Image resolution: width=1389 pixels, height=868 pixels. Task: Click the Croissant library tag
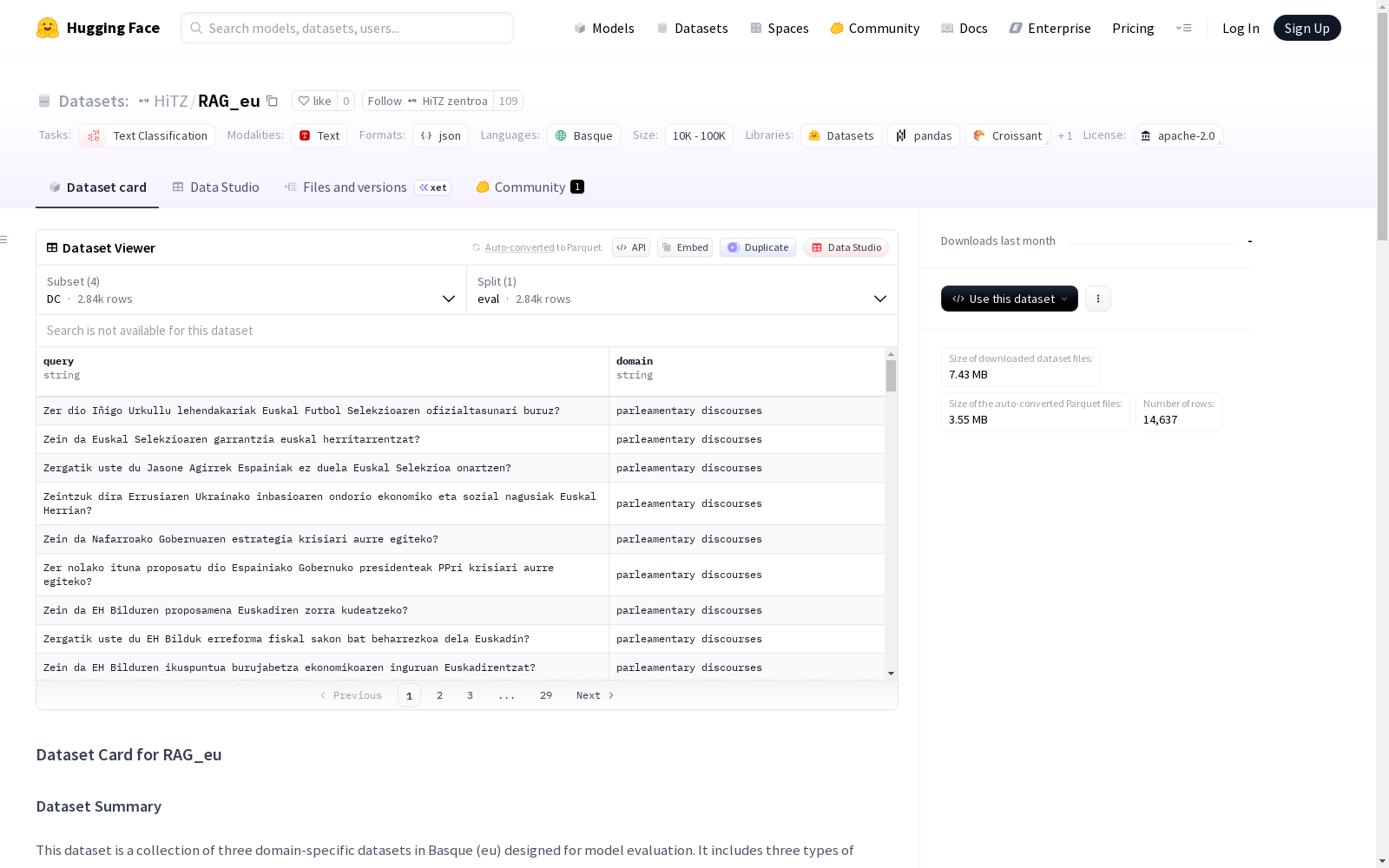(x=1008, y=135)
